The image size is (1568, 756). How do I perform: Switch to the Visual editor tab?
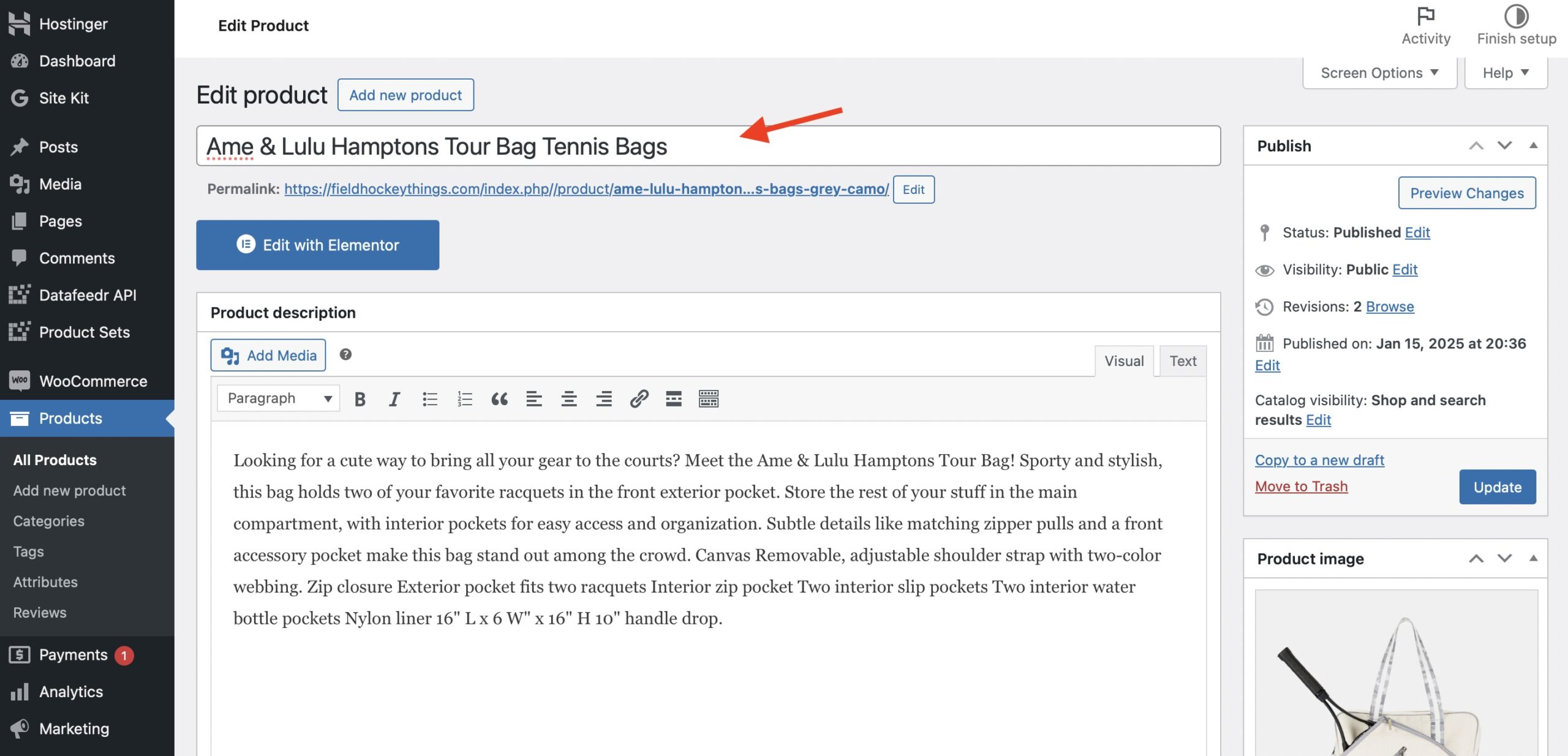[1124, 361]
